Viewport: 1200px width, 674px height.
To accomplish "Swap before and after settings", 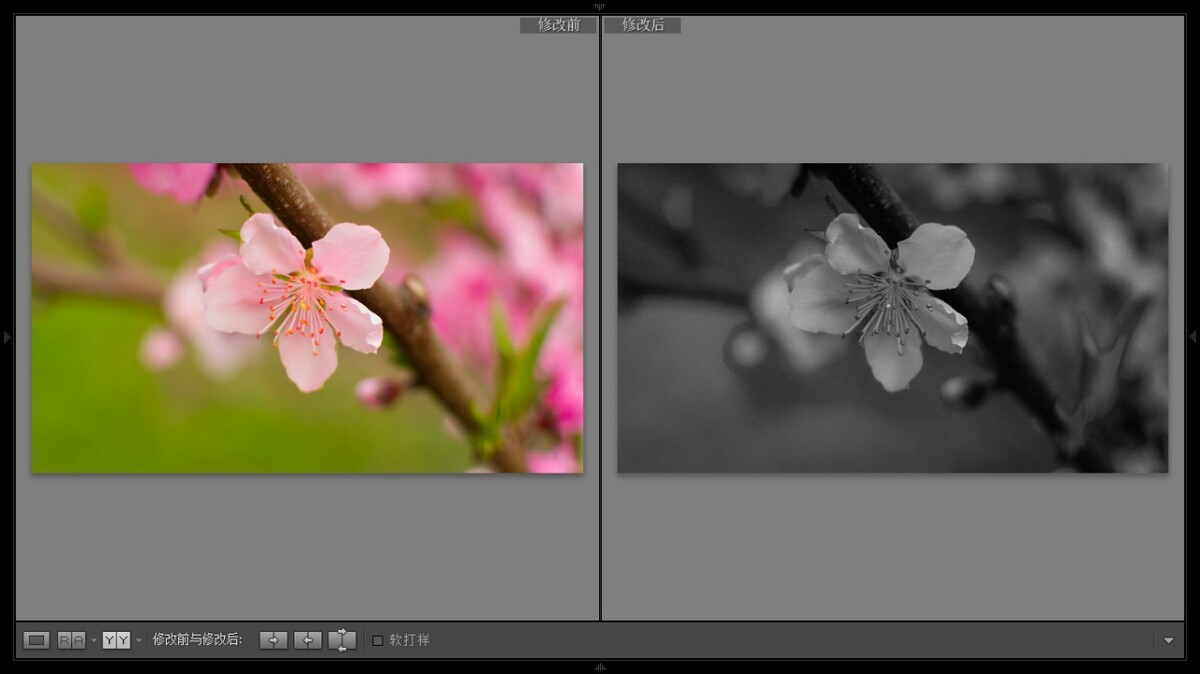I will click(x=342, y=640).
